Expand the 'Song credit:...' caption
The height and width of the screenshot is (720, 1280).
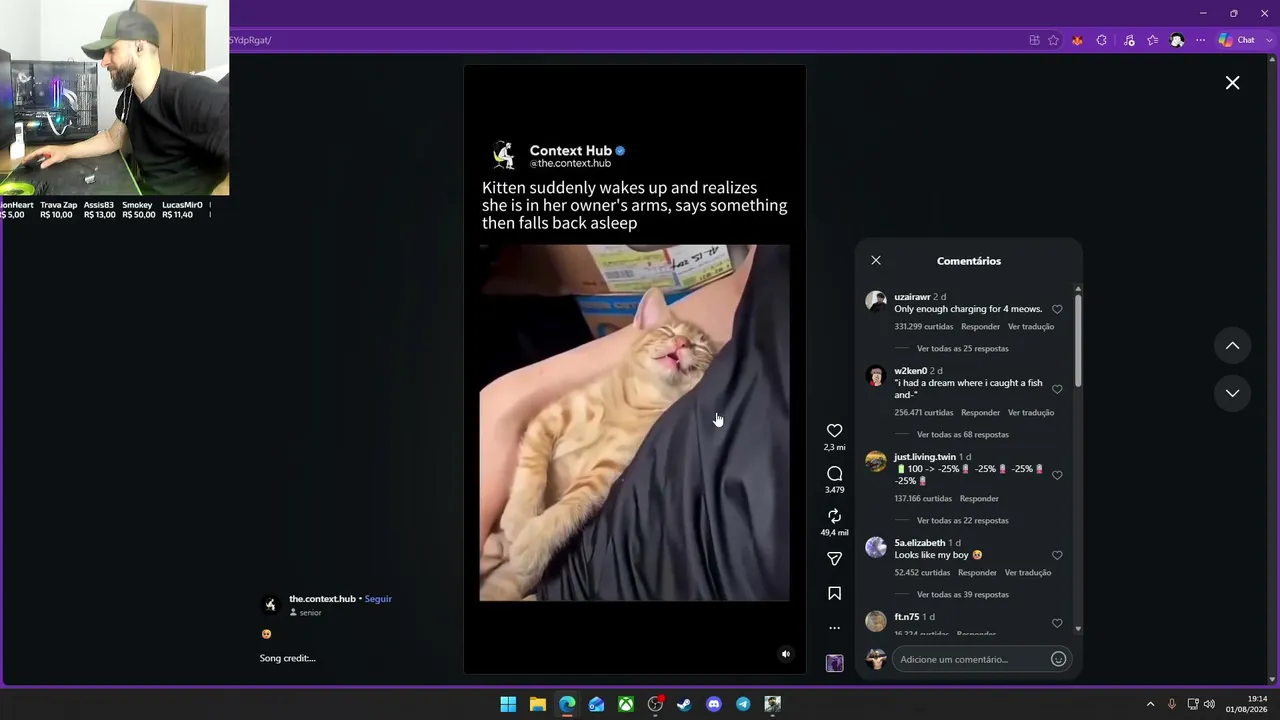point(288,658)
